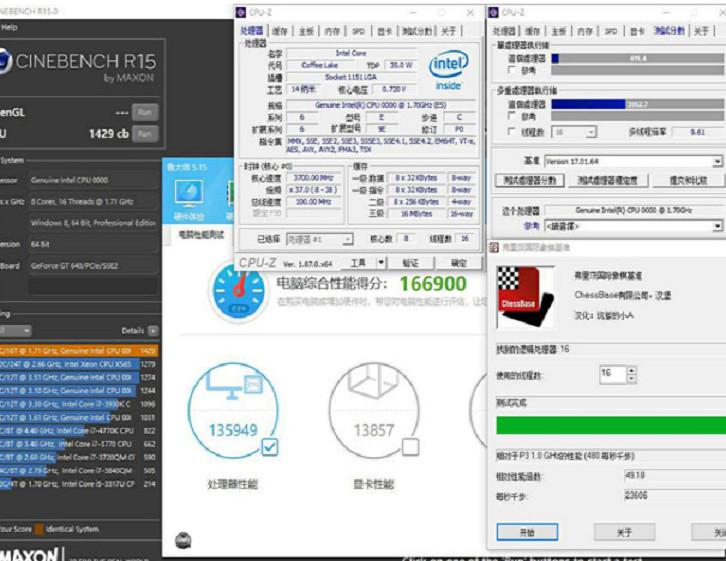Click the 确定 button in CPU-Z
The width and height of the screenshot is (726, 561).
[x=458, y=263]
